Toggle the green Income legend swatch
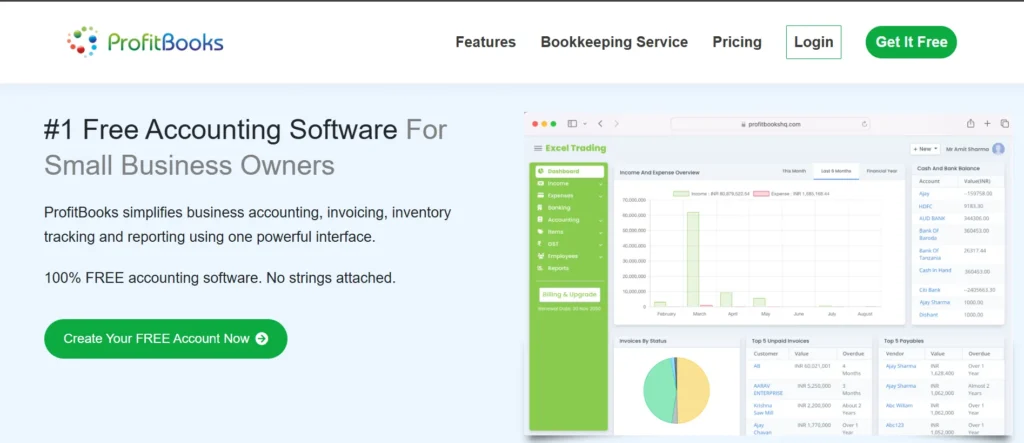1024x443 pixels. (x=681, y=194)
